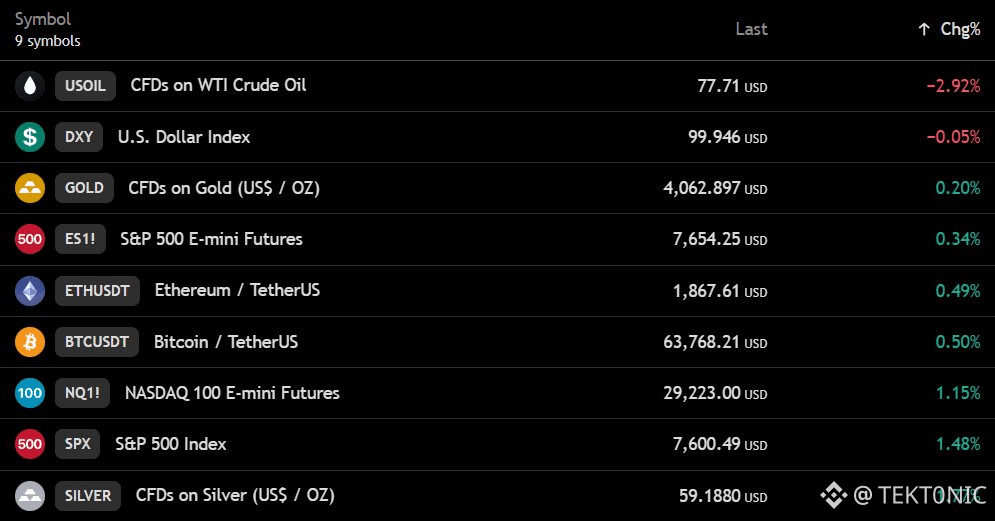Click the Symbol column header

pyautogui.click(x=43, y=19)
